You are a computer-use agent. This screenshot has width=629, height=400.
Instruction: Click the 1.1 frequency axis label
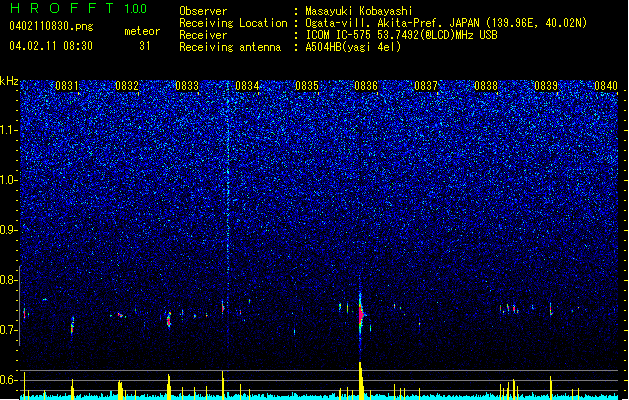point(9,130)
